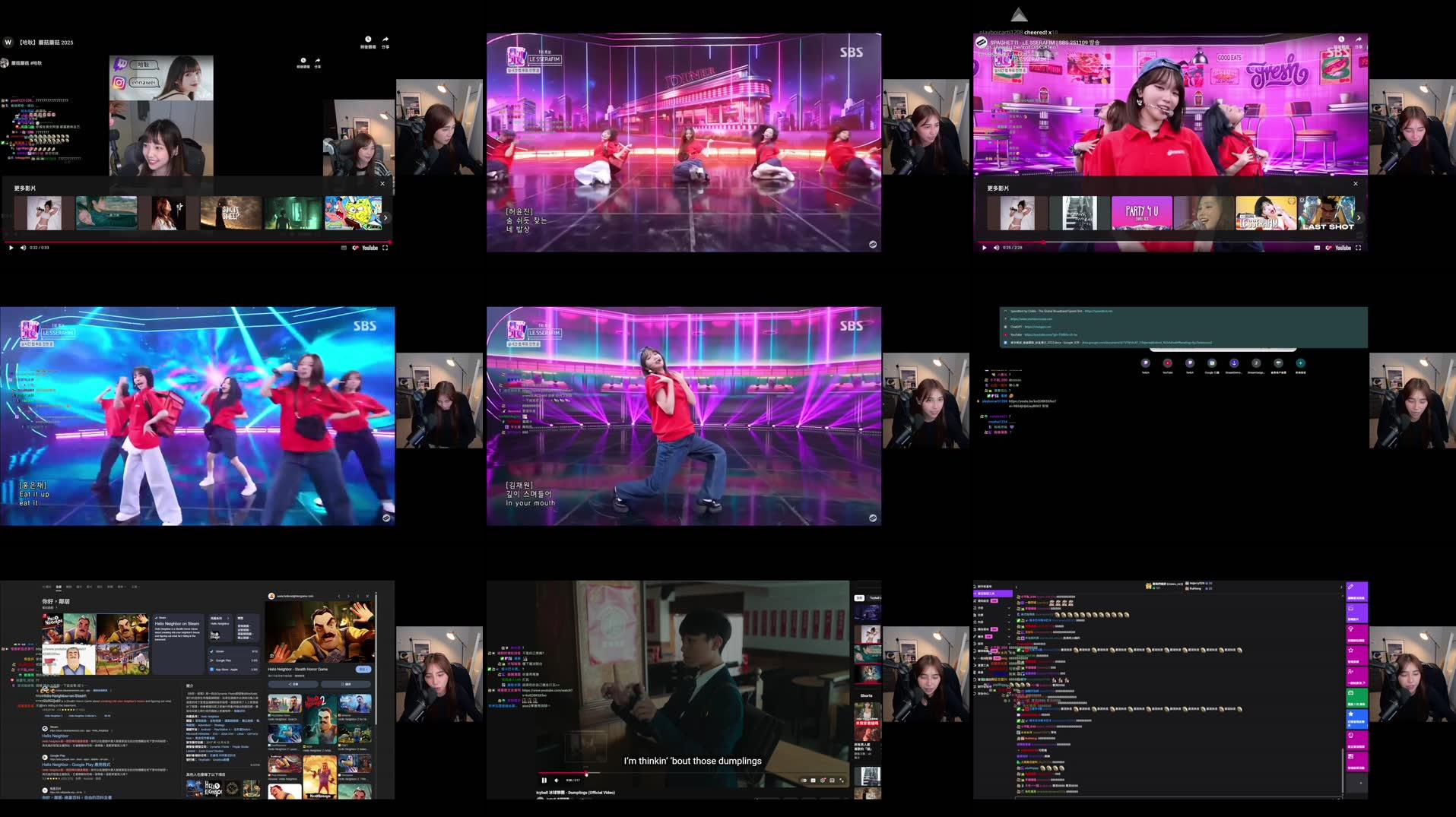
Task: Open settings gear menu in Dumplings player
Action: tap(823, 780)
